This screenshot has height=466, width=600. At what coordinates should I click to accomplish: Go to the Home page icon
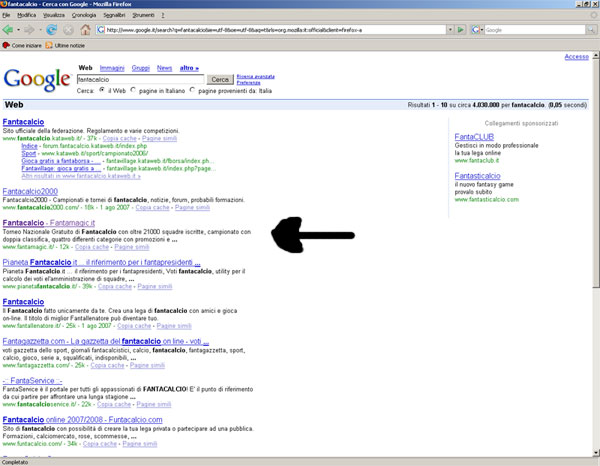coord(85,29)
